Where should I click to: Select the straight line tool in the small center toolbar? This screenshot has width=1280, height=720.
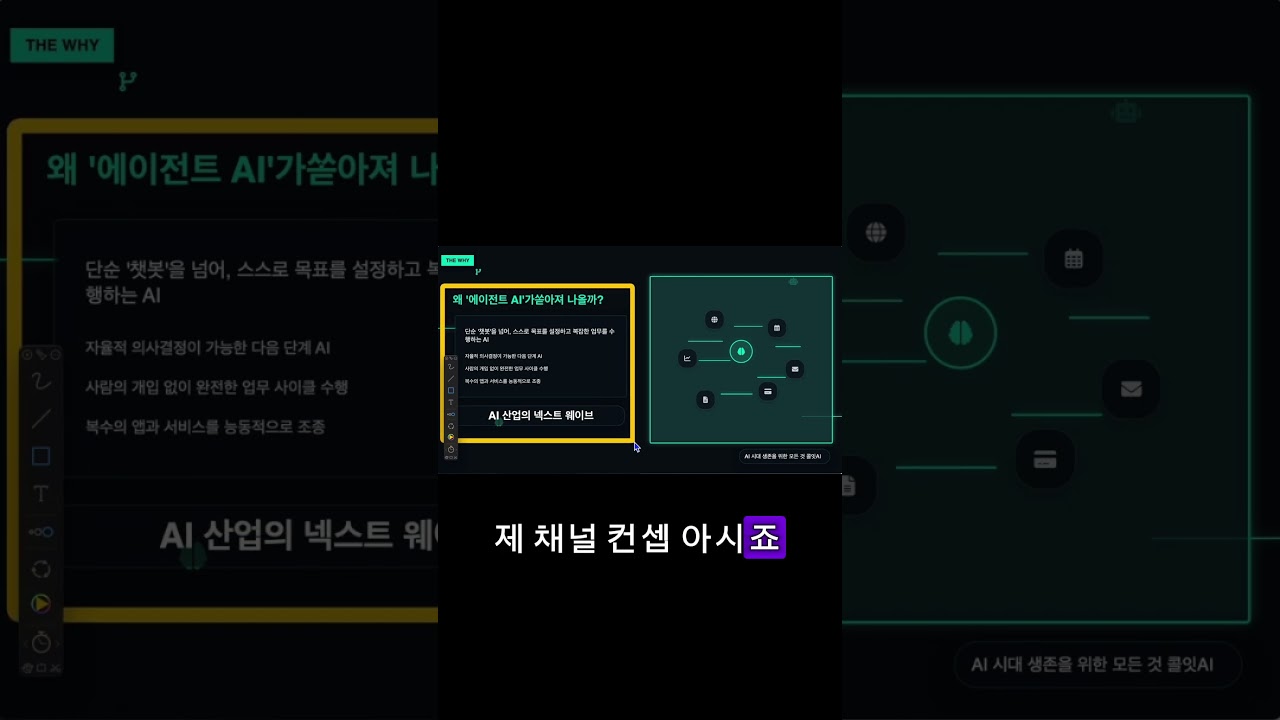click(451, 378)
